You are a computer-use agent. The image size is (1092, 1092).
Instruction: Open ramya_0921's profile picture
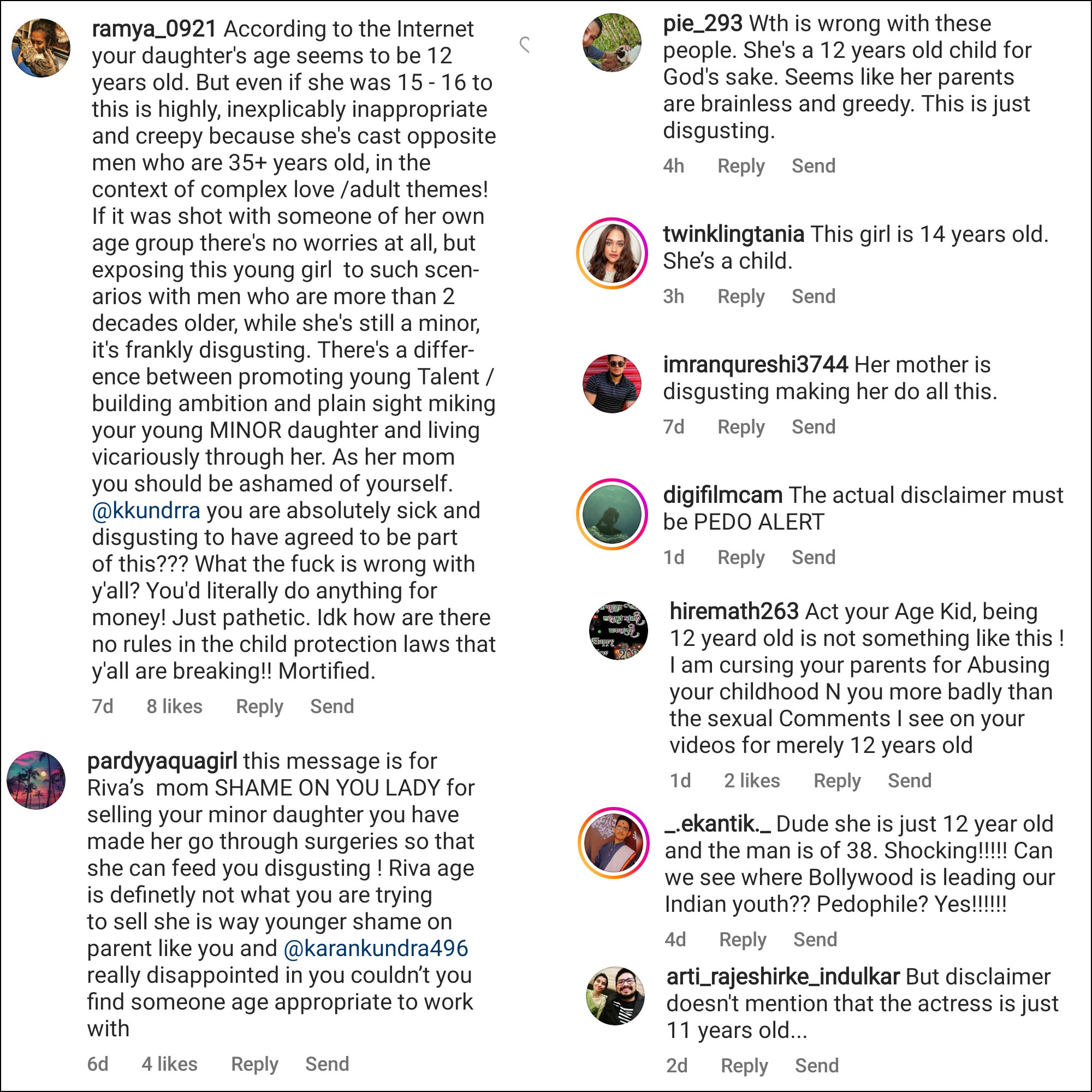coord(41,48)
